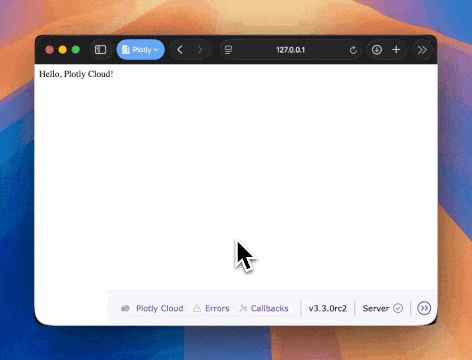
Task: Open Plotly Cloud in dev tools bar
Action: point(160,308)
